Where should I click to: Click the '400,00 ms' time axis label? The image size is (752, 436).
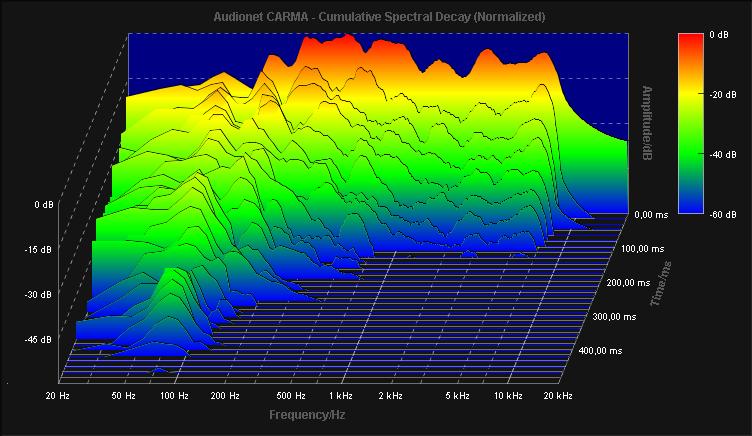coord(600,351)
